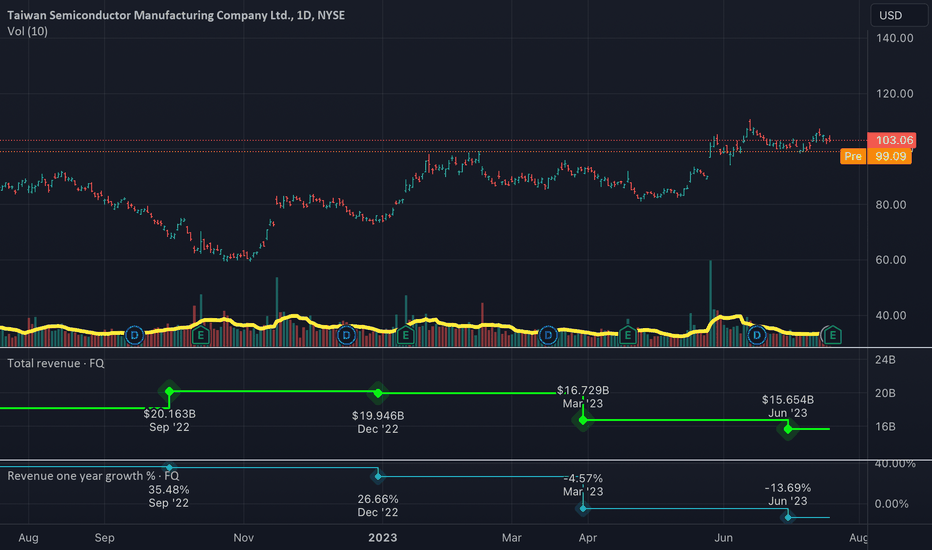The width and height of the screenshot is (932, 550).
Task: Open the USD currency selector
Action: [899, 15]
